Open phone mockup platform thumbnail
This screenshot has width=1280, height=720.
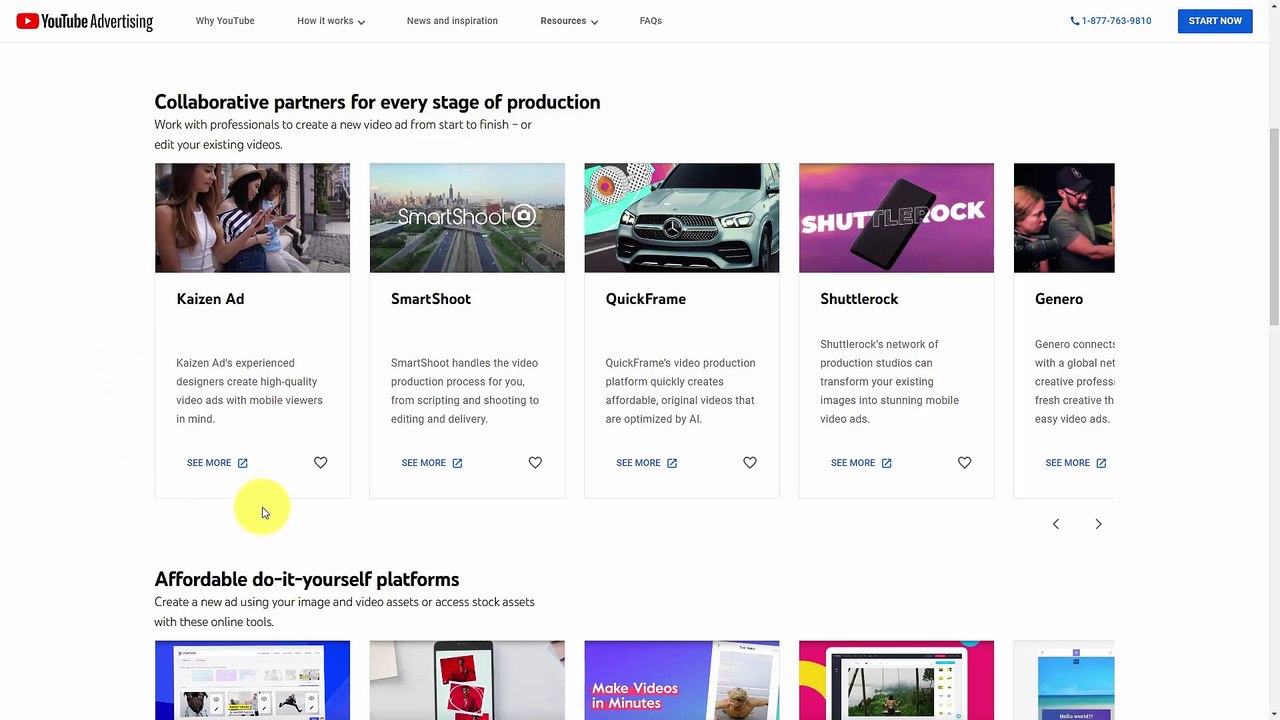pos(467,680)
